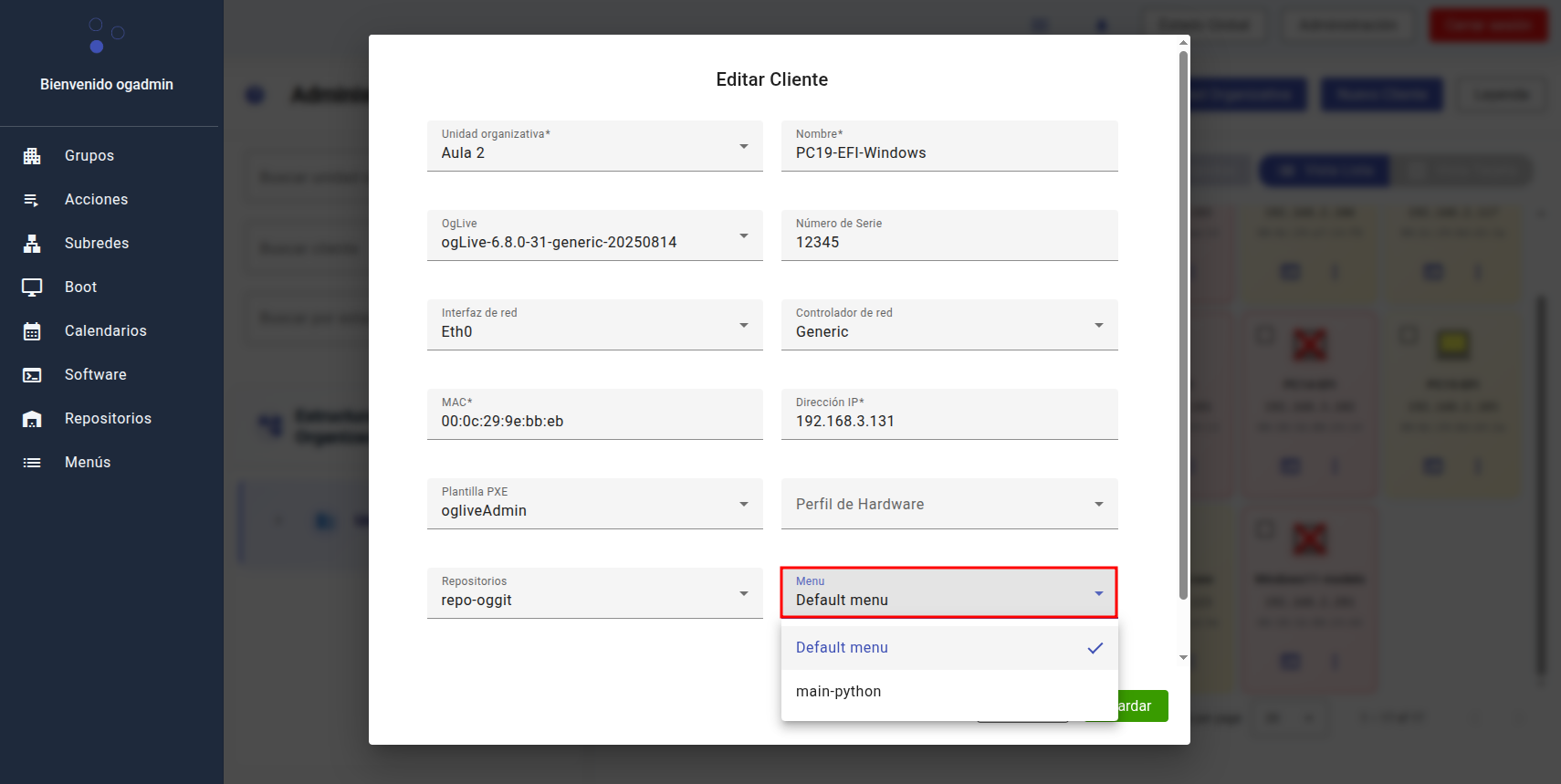Click the Nombre input field
Viewport: 1561px width, 784px height.
click(x=948, y=152)
